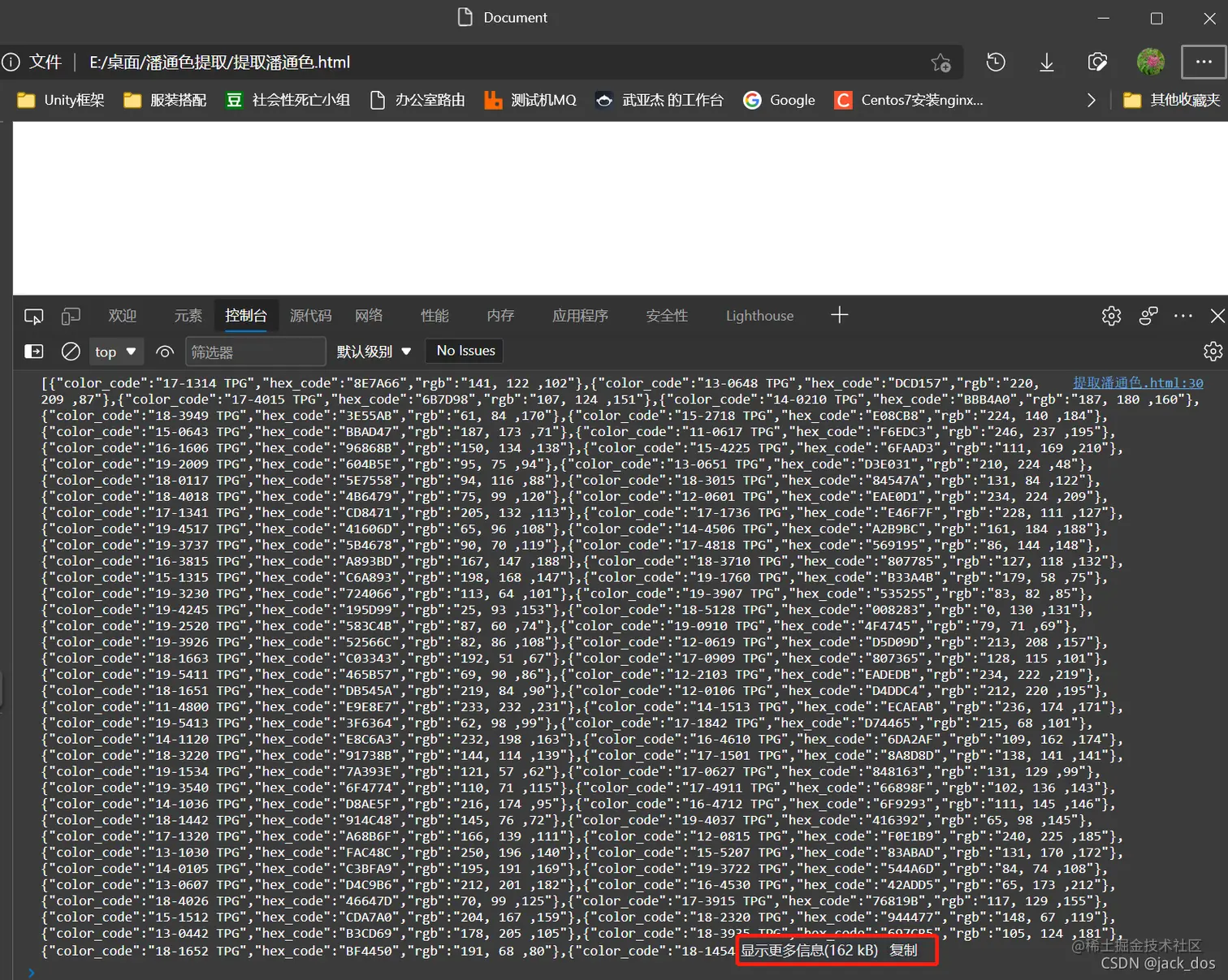The width and height of the screenshot is (1228, 980).
Task: Click the No Issues button
Action: (465, 351)
